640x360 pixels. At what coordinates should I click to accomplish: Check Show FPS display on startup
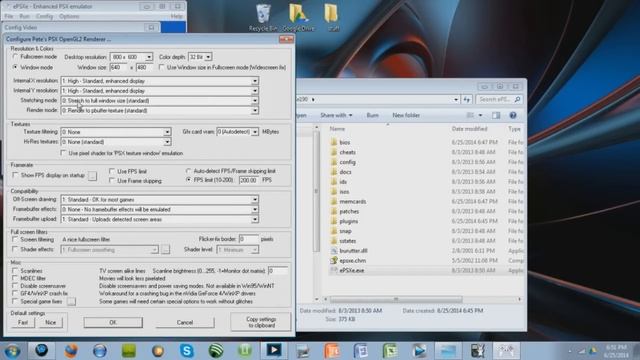click(x=16, y=175)
